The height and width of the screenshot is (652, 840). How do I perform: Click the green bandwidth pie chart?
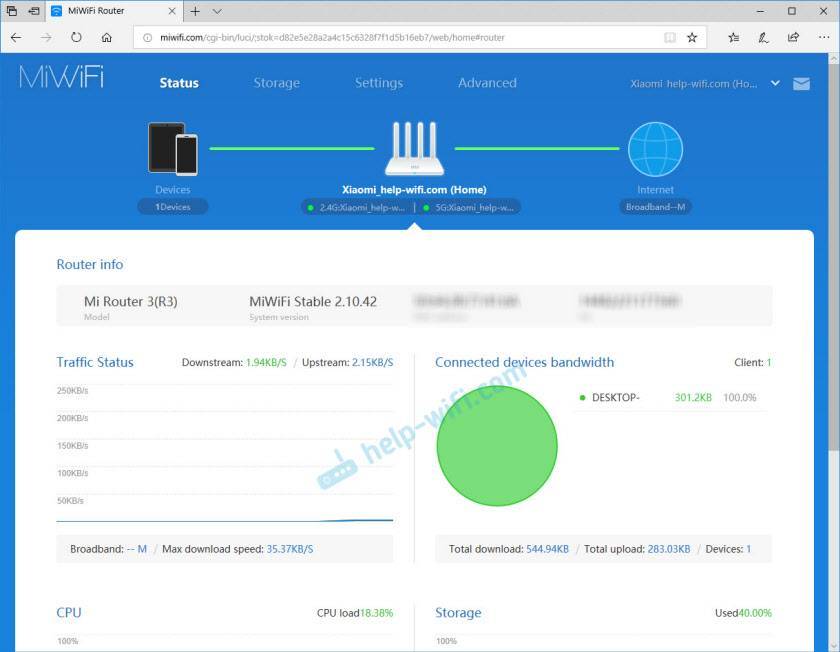pos(497,445)
